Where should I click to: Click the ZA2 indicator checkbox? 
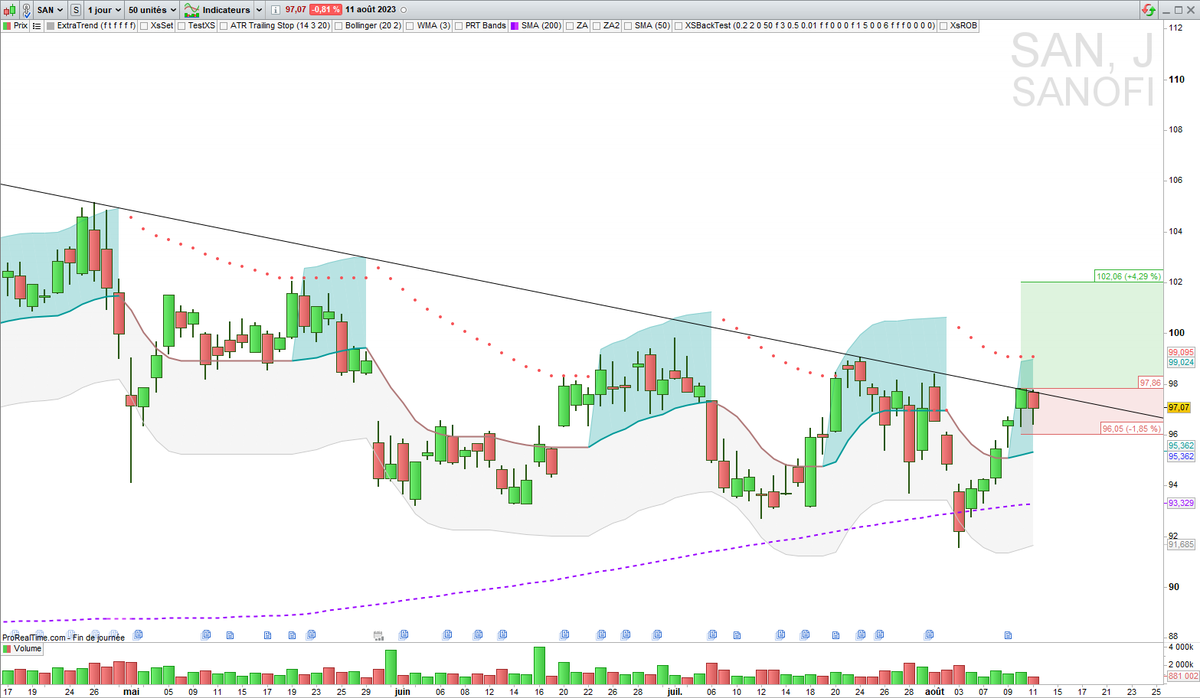click(x=596, y=25)
